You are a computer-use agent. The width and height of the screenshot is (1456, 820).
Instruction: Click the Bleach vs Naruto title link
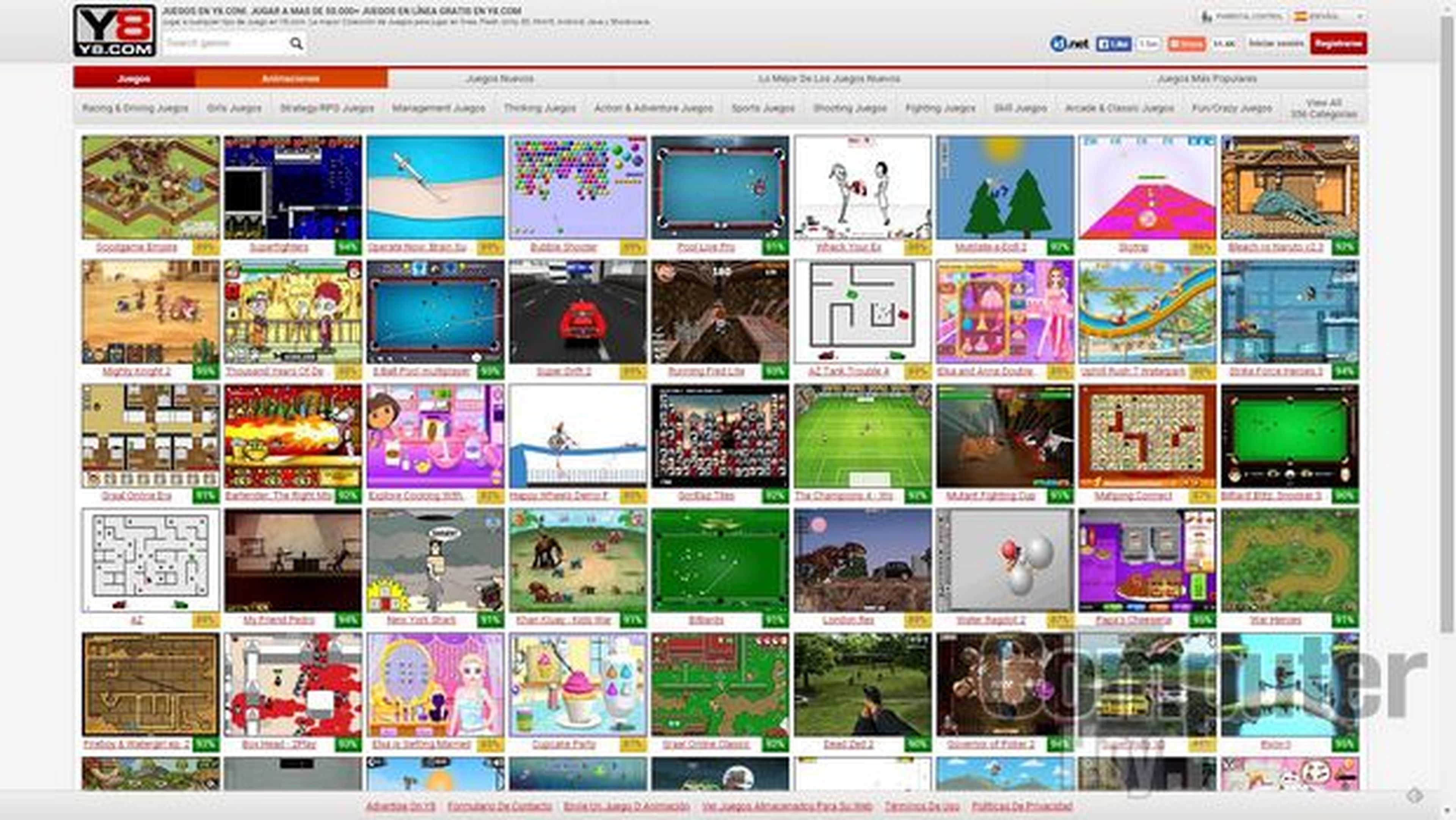(x=1275, y=248)
